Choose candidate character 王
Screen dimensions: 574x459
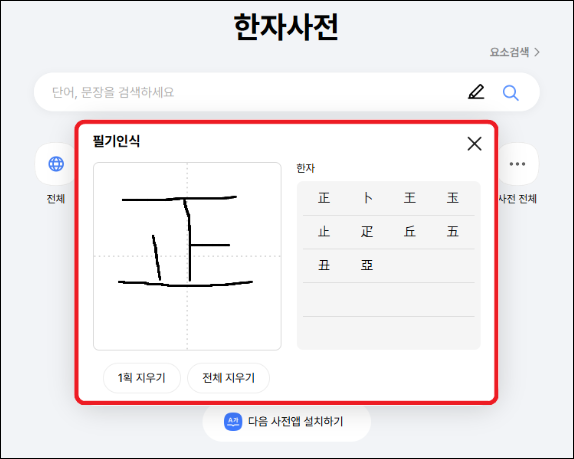(x=410, y=198)
